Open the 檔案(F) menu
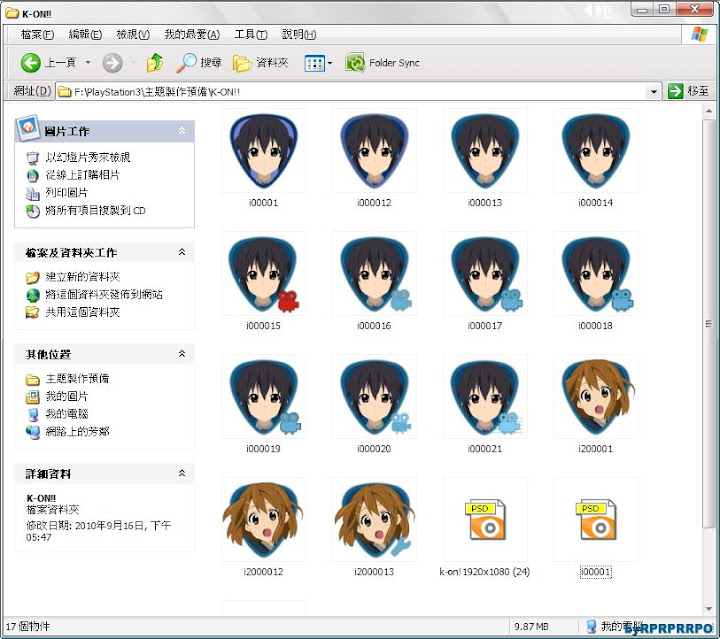 [37, 34]
